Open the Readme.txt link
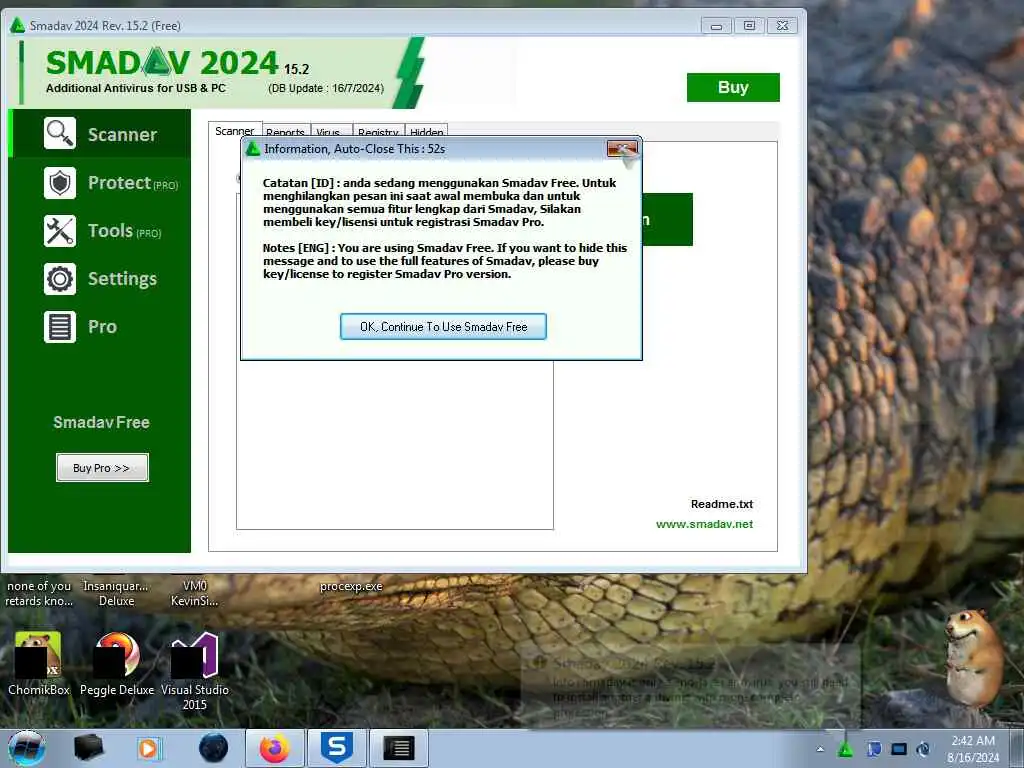Image resolution: width=1024 pixels, height=768 pixels. [722, 504]
